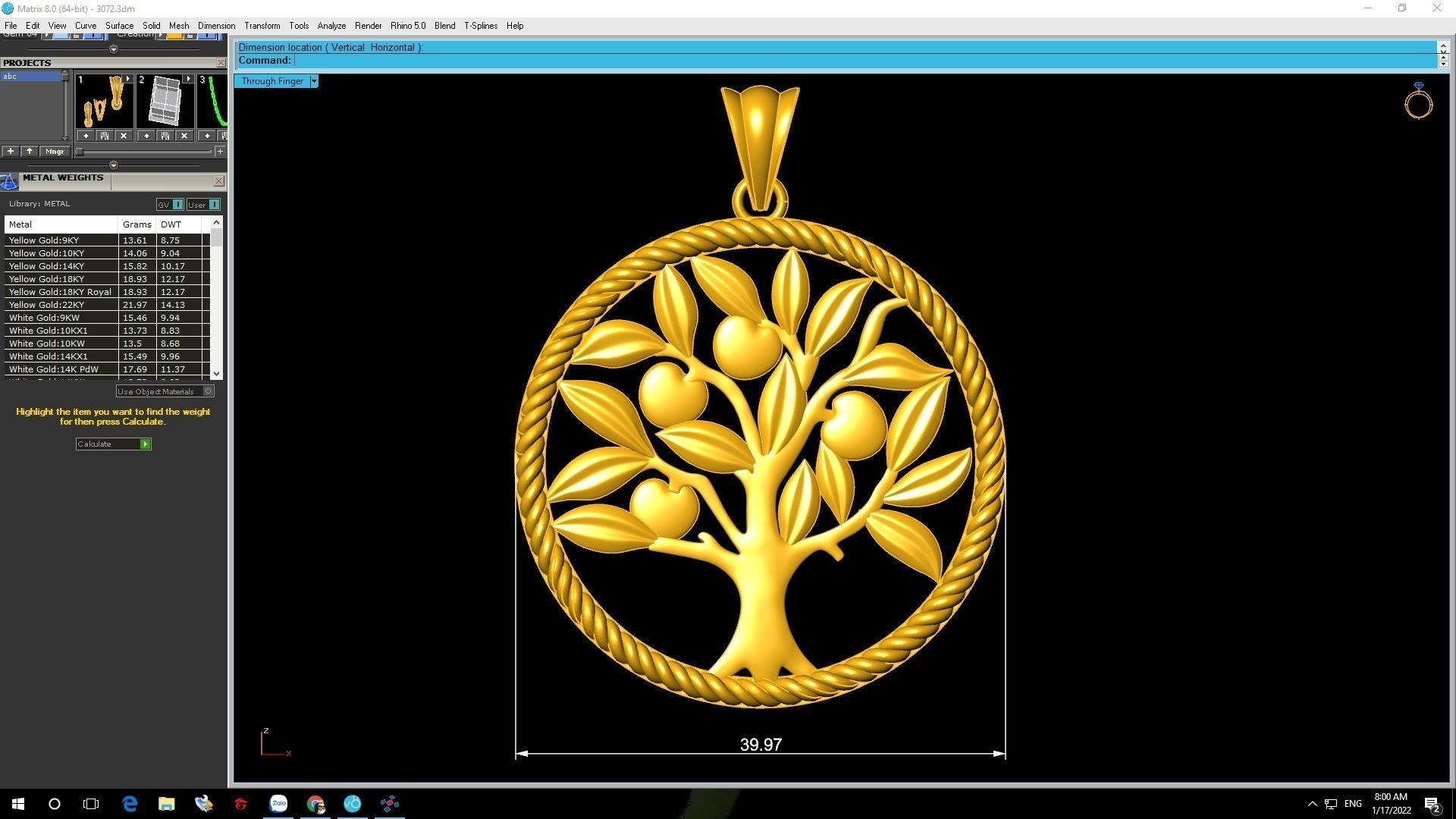Switch to Matrix app on taskbar

(x=353, y=804)
